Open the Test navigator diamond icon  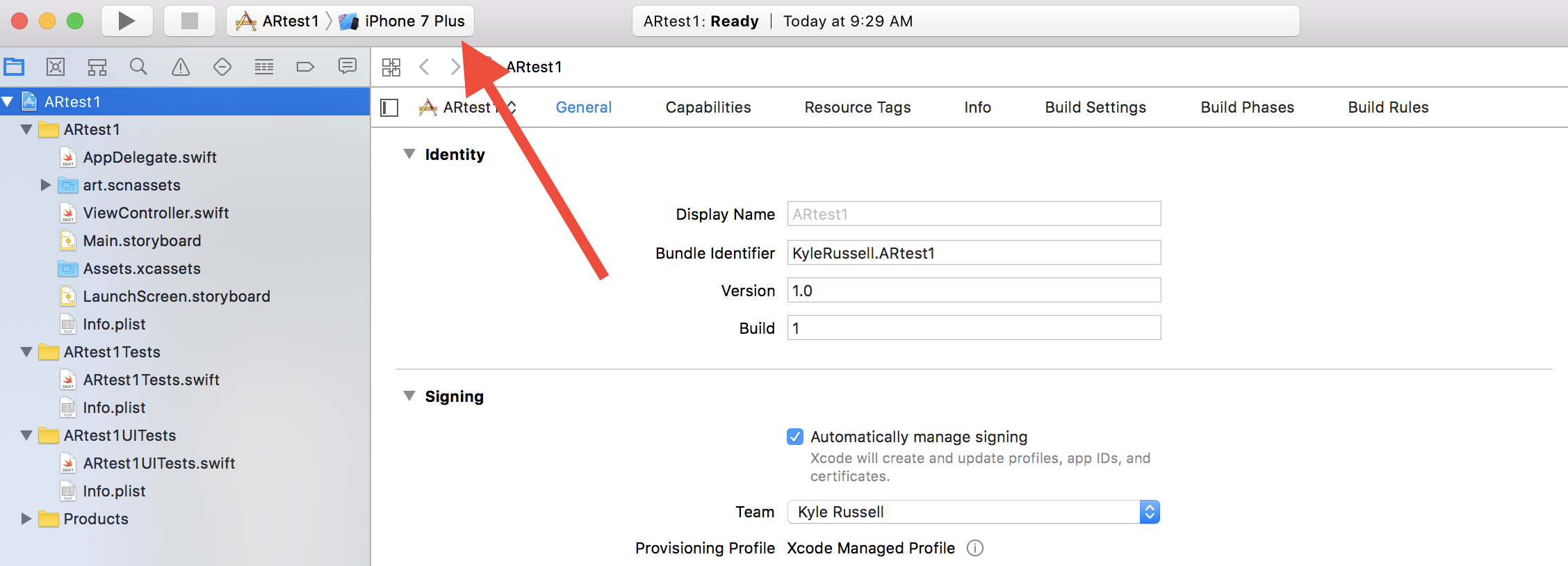coord(222,67)
